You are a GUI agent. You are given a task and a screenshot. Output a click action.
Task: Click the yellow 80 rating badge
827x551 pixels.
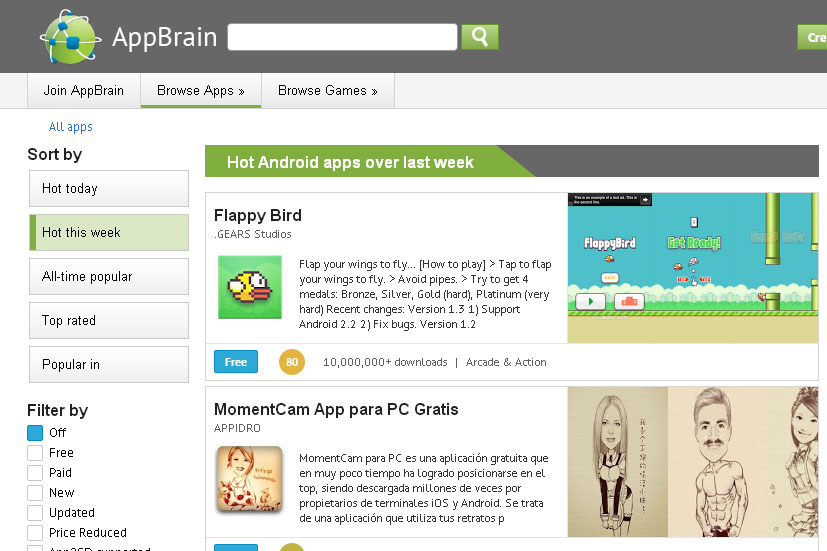pyautogui.click(x=292, y=362)
